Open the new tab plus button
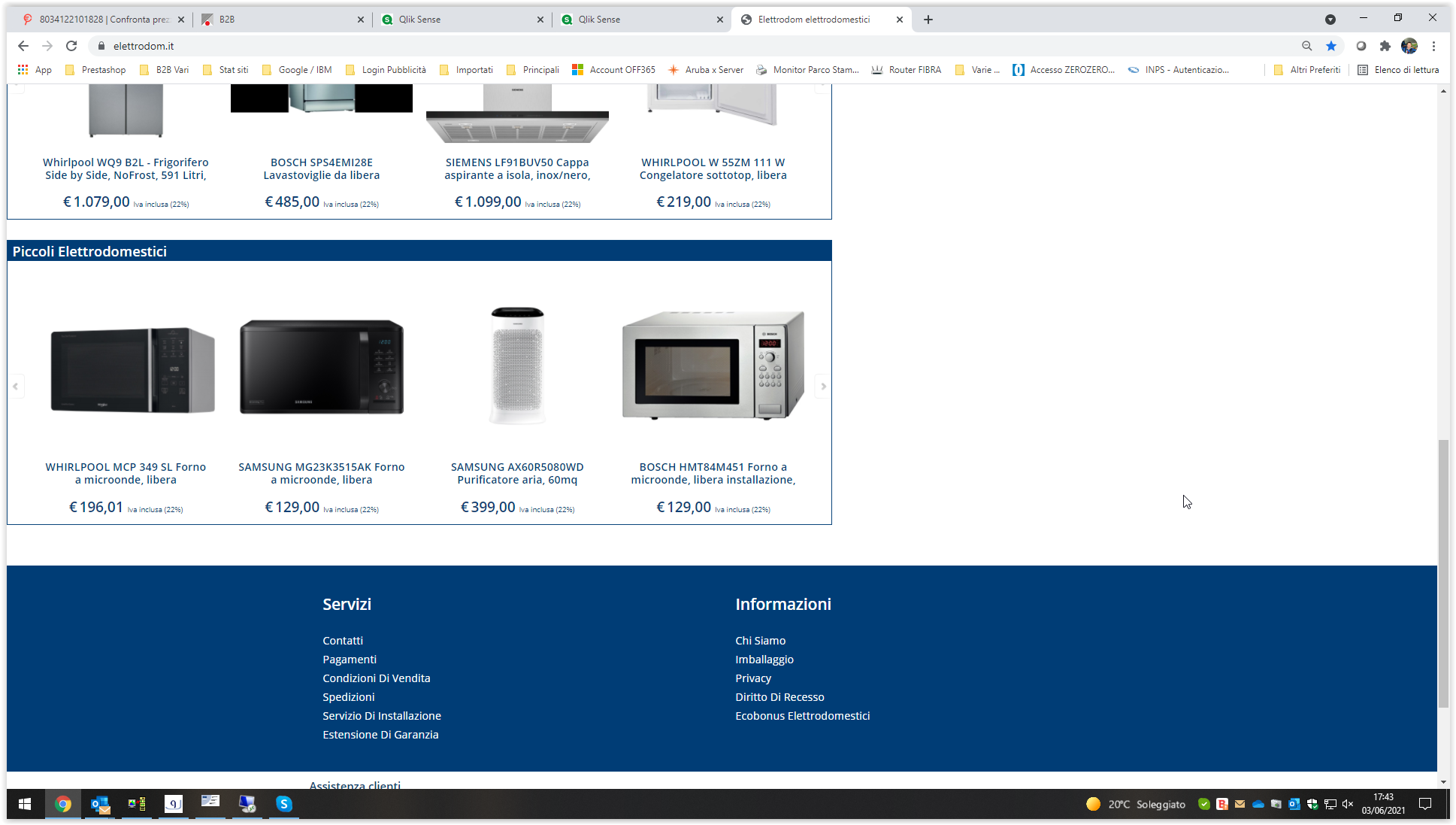 (928, 20)
